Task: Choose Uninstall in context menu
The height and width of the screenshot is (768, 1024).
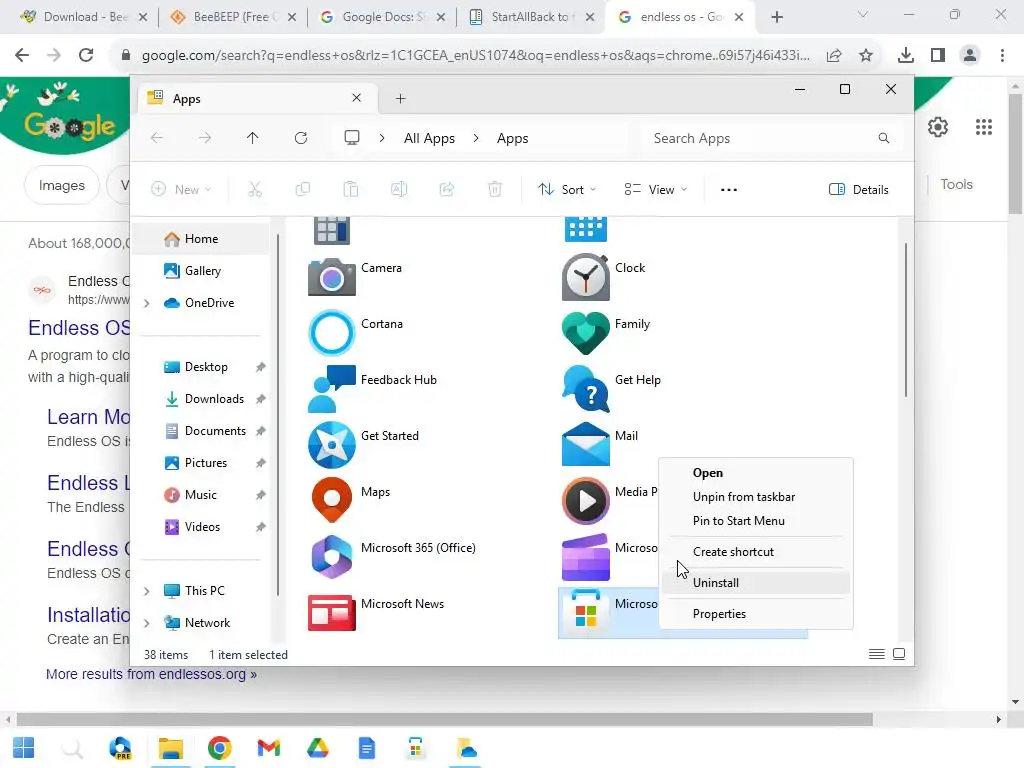Action: [x=756, y=583]
